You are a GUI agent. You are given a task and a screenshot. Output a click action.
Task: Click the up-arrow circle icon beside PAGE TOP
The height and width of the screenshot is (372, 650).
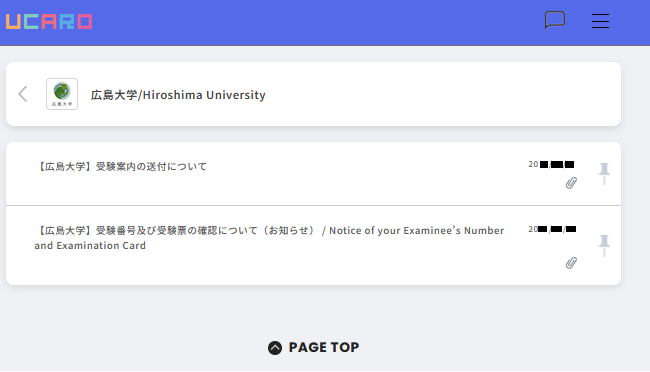pyautogui.click(x=275, y=348)
